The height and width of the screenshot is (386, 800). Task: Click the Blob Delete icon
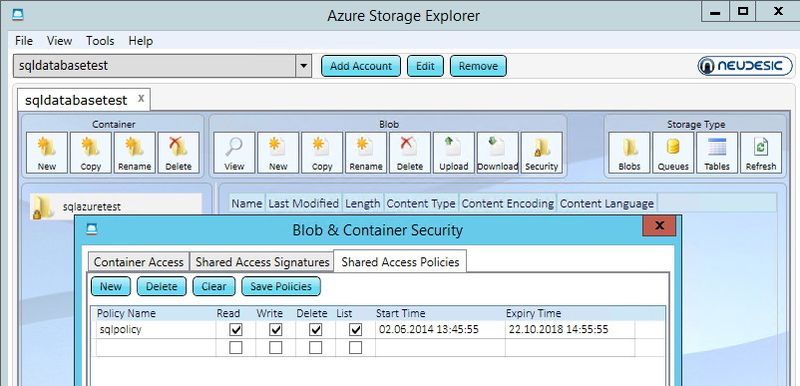point(410,153)
